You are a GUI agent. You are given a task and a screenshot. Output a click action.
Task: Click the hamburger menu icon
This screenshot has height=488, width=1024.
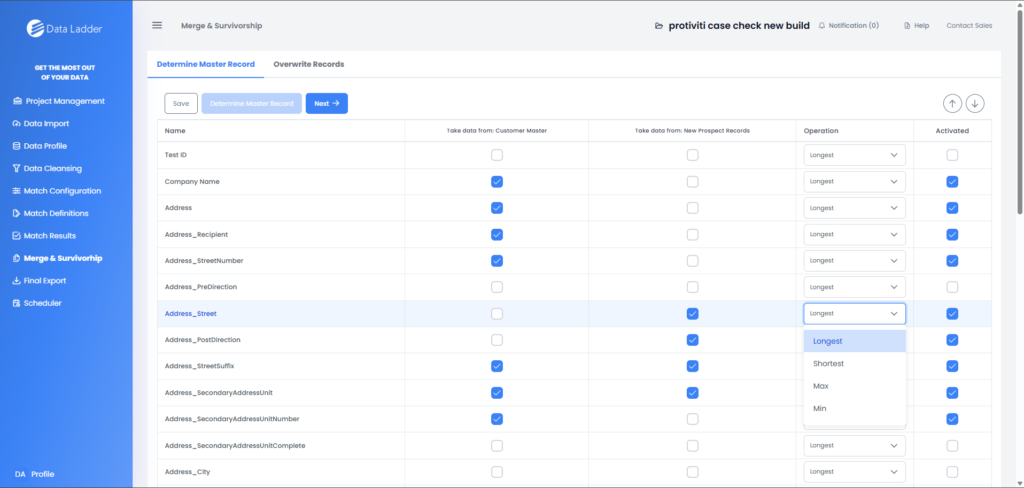click(x=157, y=25)
